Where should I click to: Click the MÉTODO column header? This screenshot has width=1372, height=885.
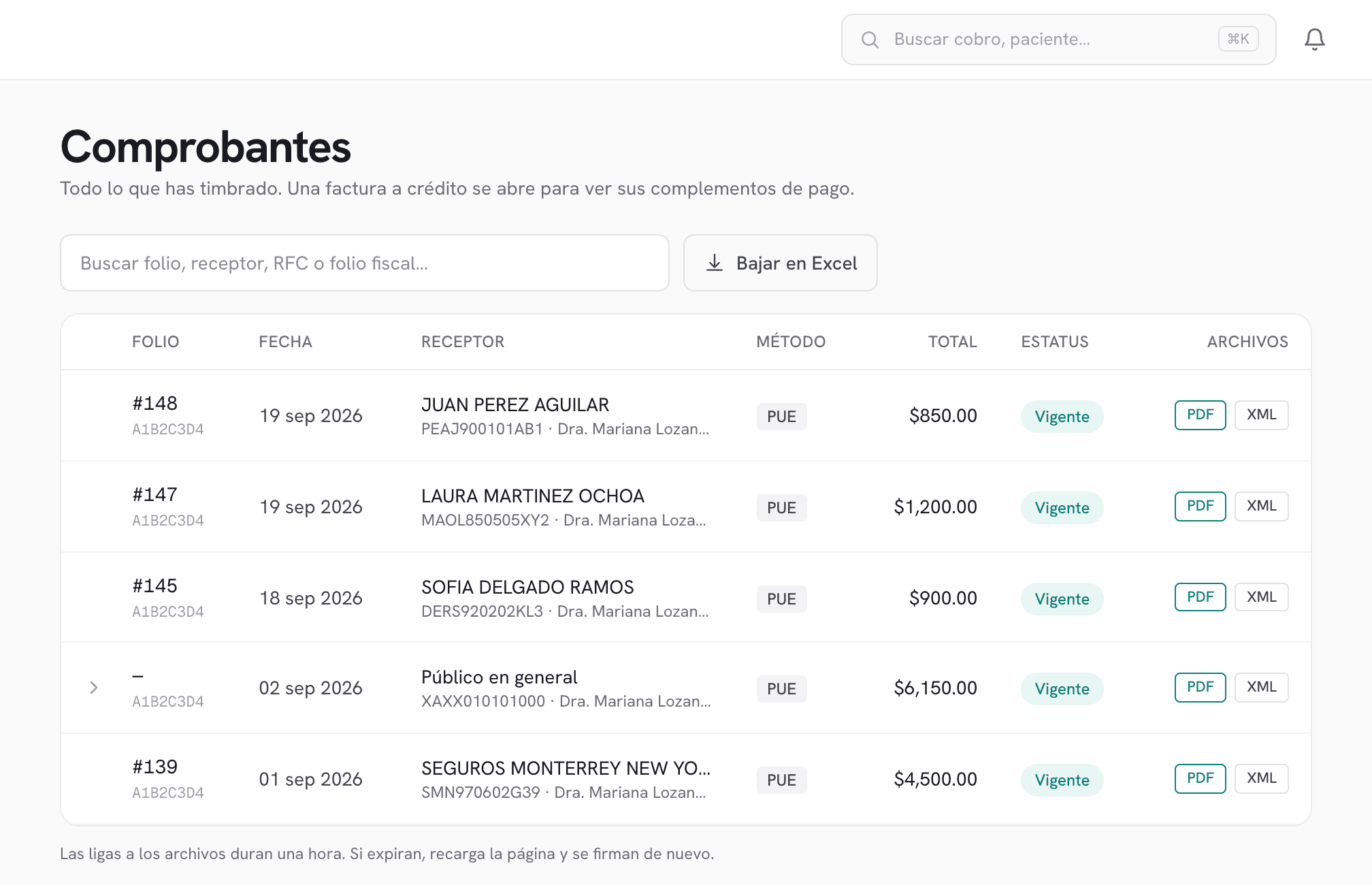[791, 342]
